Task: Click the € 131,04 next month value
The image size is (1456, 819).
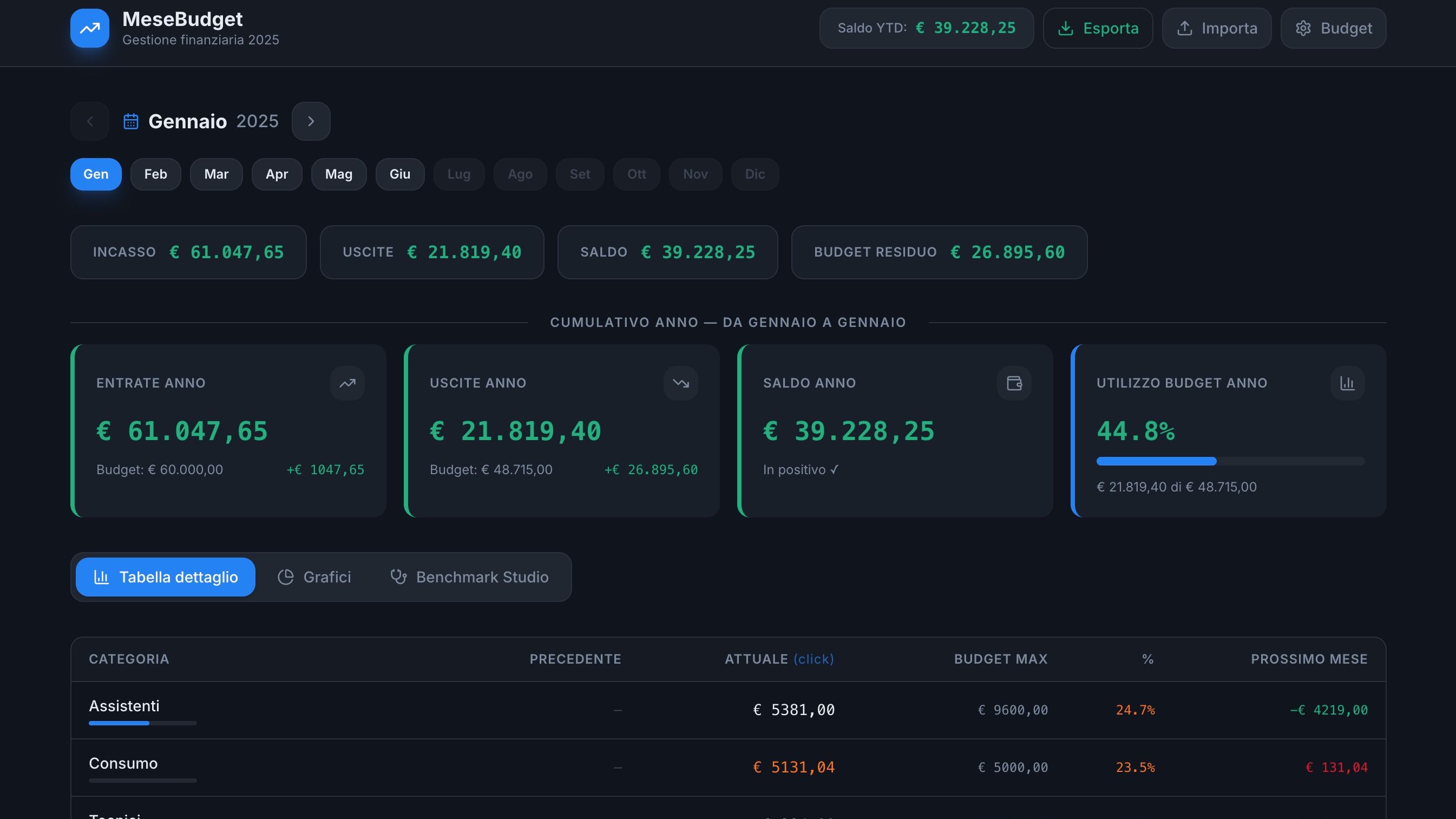Action: (1337, 768)
